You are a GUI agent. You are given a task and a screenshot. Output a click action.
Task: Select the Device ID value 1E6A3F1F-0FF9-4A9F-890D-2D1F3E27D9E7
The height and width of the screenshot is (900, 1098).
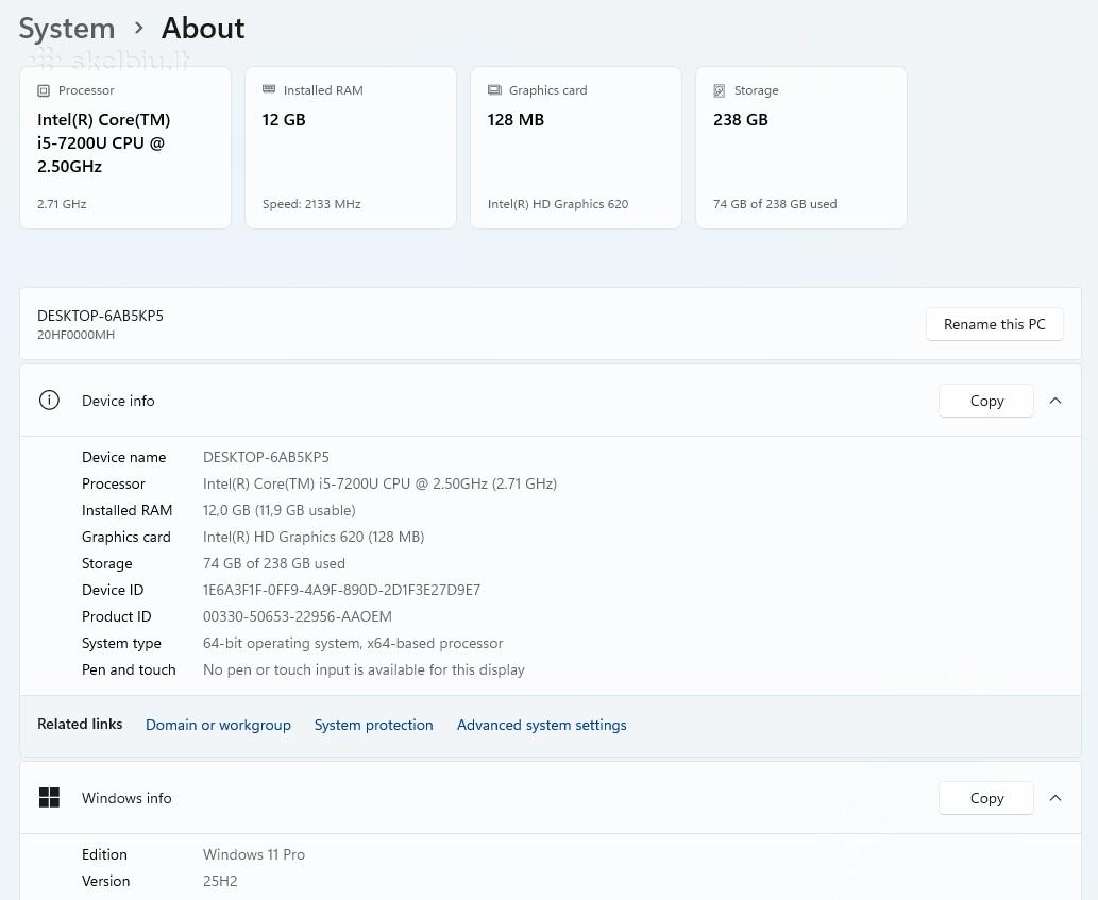[x=341, y=590]
